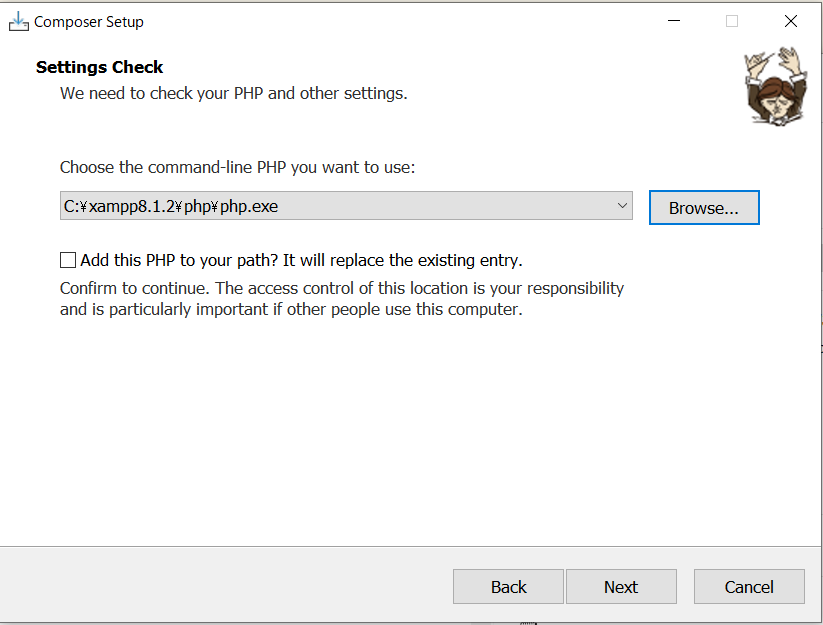Click the "We need to check your PHP" description
This screenshot has height=625, width=823.
[233, 93]
